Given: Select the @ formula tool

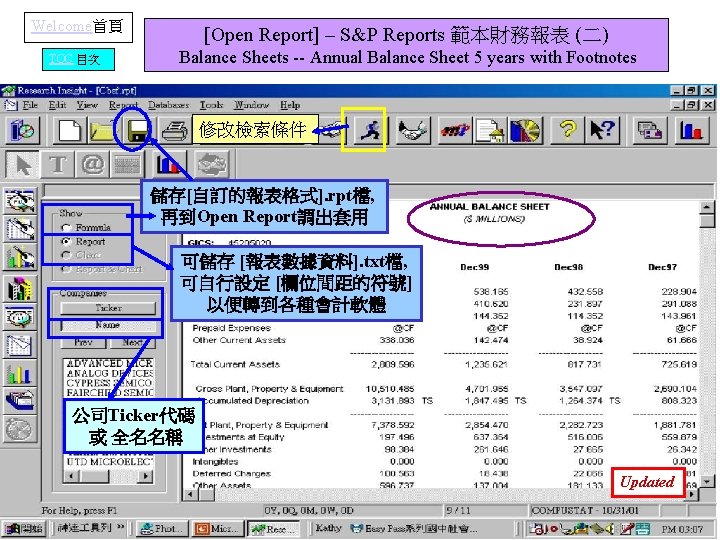Looking at the screenshot, I should [x=92, y=164].
